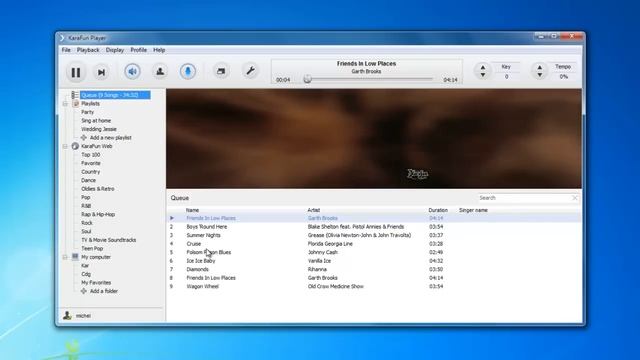Select the Pop category
The height and width of the screenshot is (360, 640).
(x=86, y=197)
